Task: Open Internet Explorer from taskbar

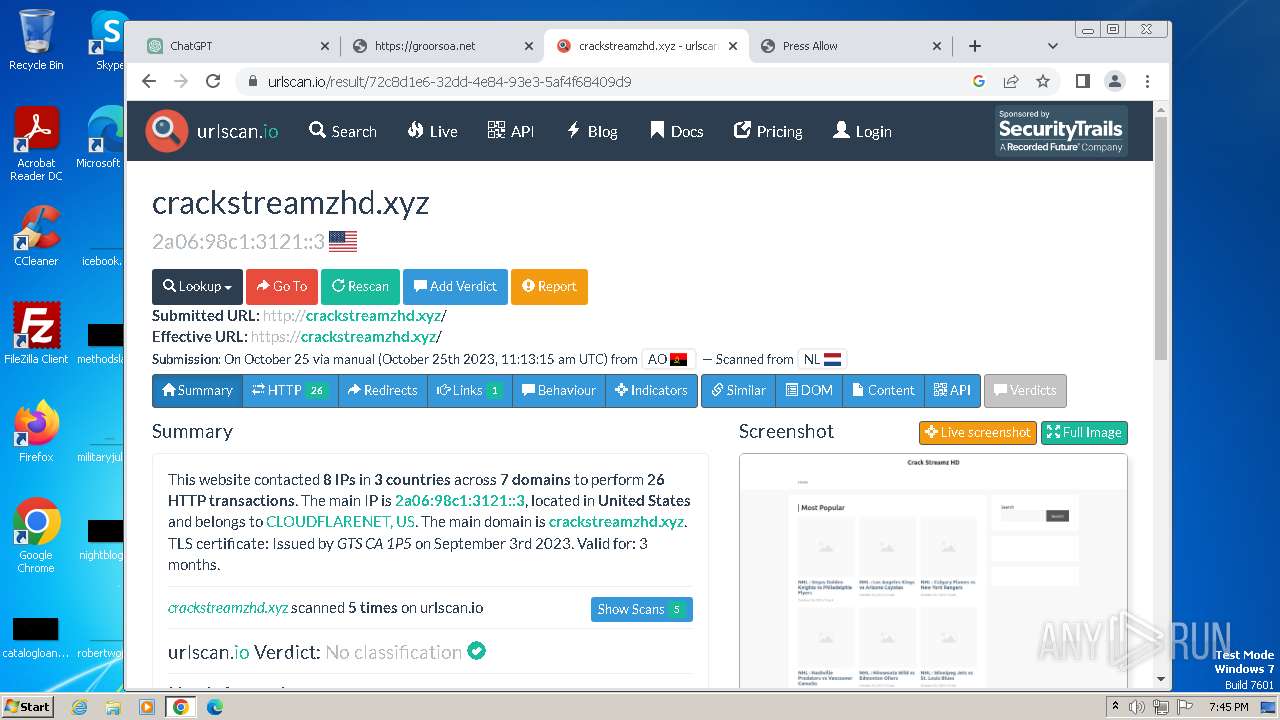Action: [x=79, y=707]
